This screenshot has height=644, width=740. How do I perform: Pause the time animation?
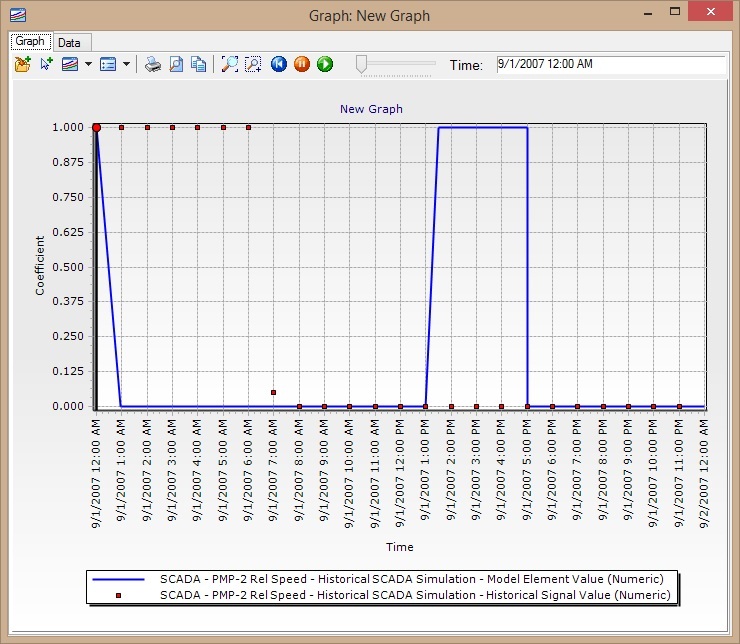click(x=302, y=65)
